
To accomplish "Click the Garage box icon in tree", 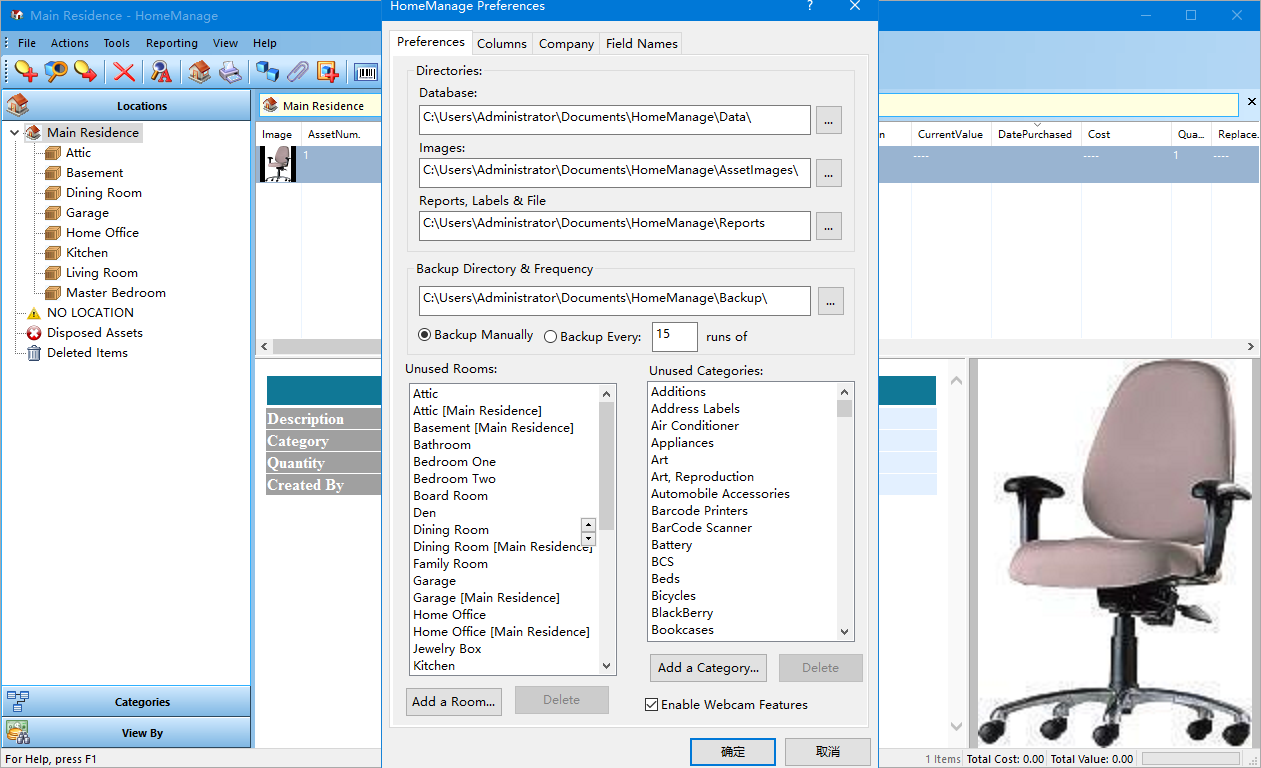I will coord(53,213).
